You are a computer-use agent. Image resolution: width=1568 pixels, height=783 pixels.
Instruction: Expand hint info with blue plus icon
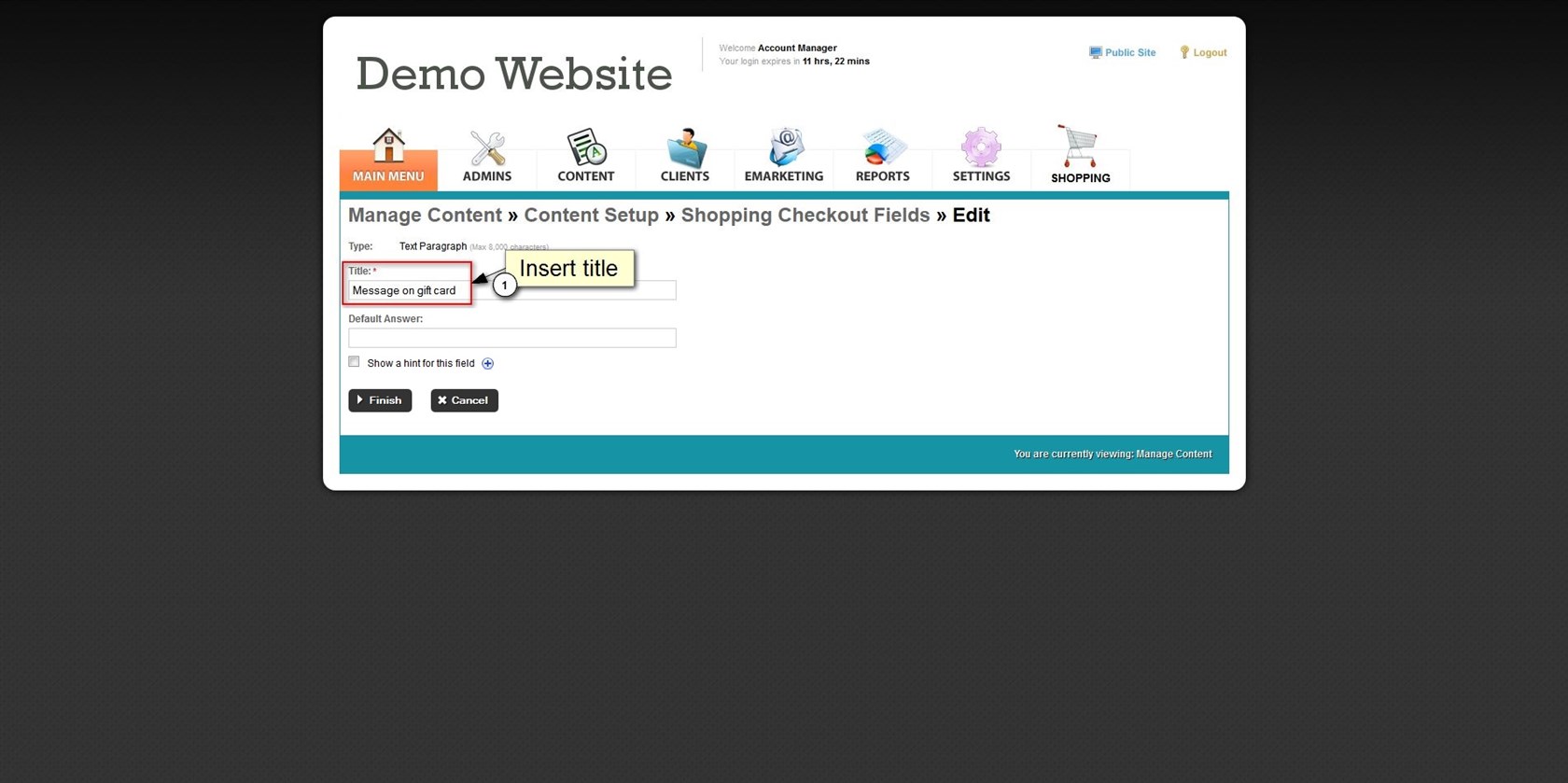487,363
